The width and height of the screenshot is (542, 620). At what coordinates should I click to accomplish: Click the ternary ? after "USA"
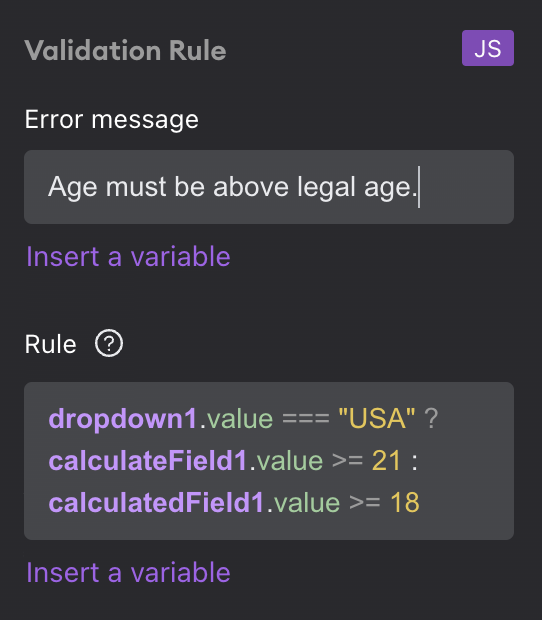(431, 418)
